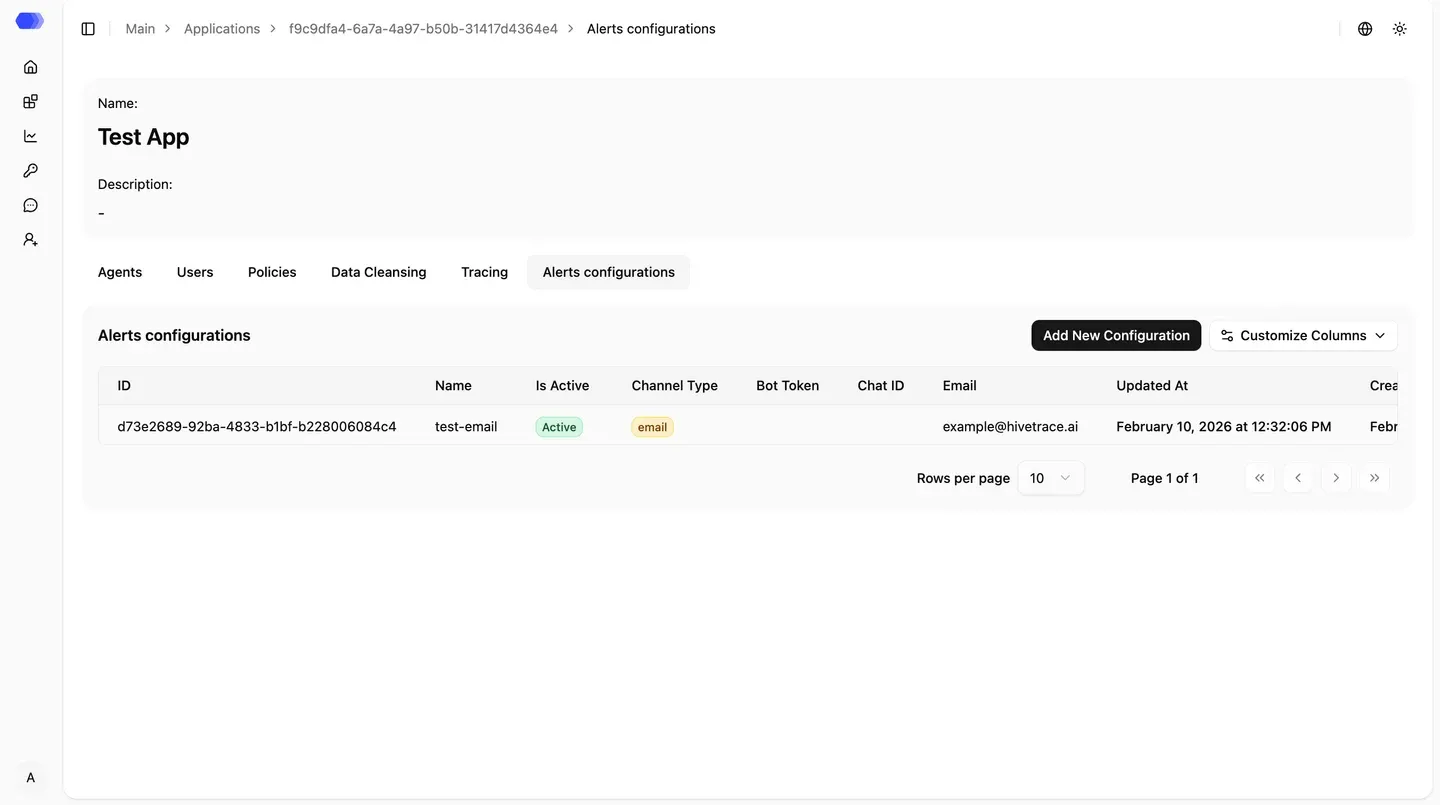Click the Email column header
This screenshot has height=805, width=1440.
(x=960, y=385)
